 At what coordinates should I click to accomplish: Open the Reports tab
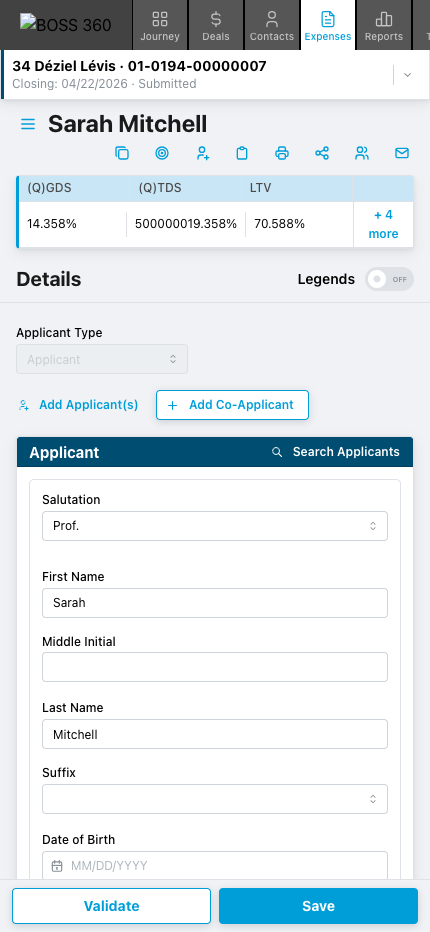(x=384, y=24)
